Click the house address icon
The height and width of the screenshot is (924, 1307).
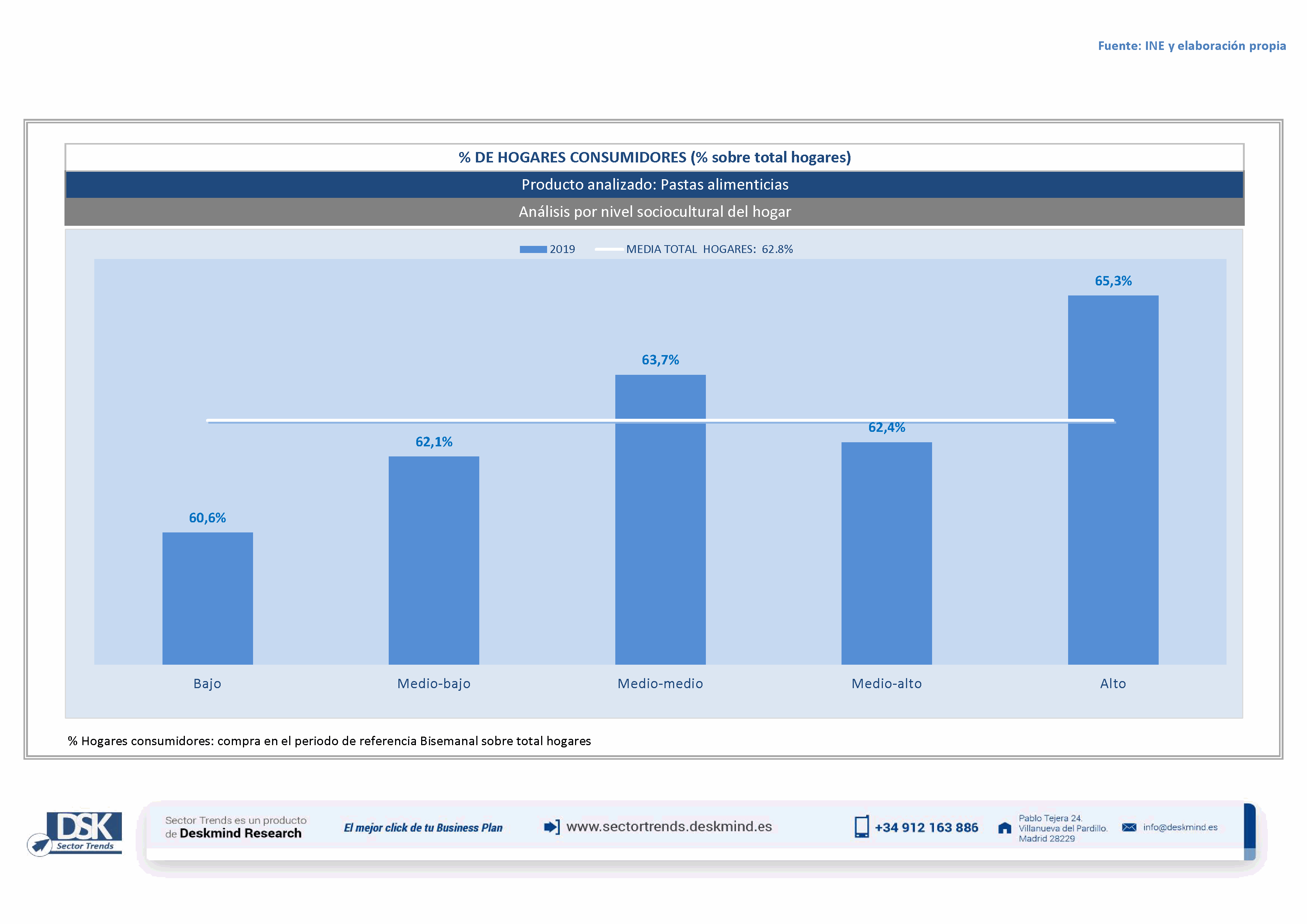coord(1005,828)
